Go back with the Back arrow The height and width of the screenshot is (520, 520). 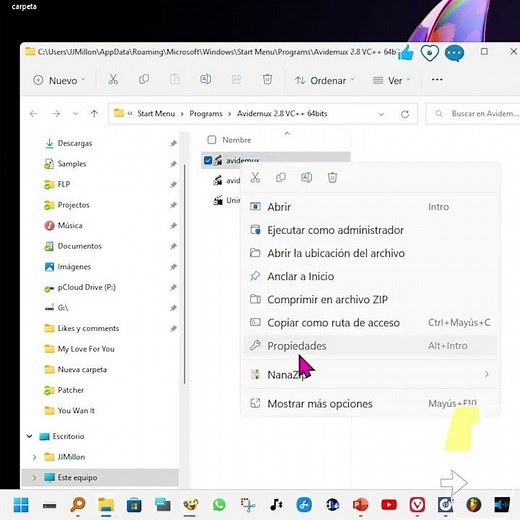(x=33, y=114)
